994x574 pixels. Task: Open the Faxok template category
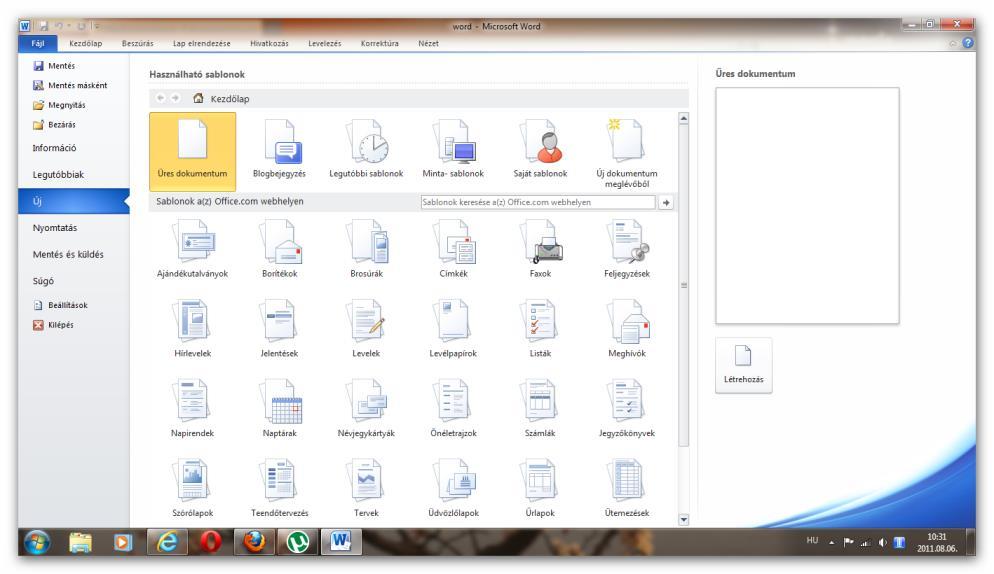[540, 249]
